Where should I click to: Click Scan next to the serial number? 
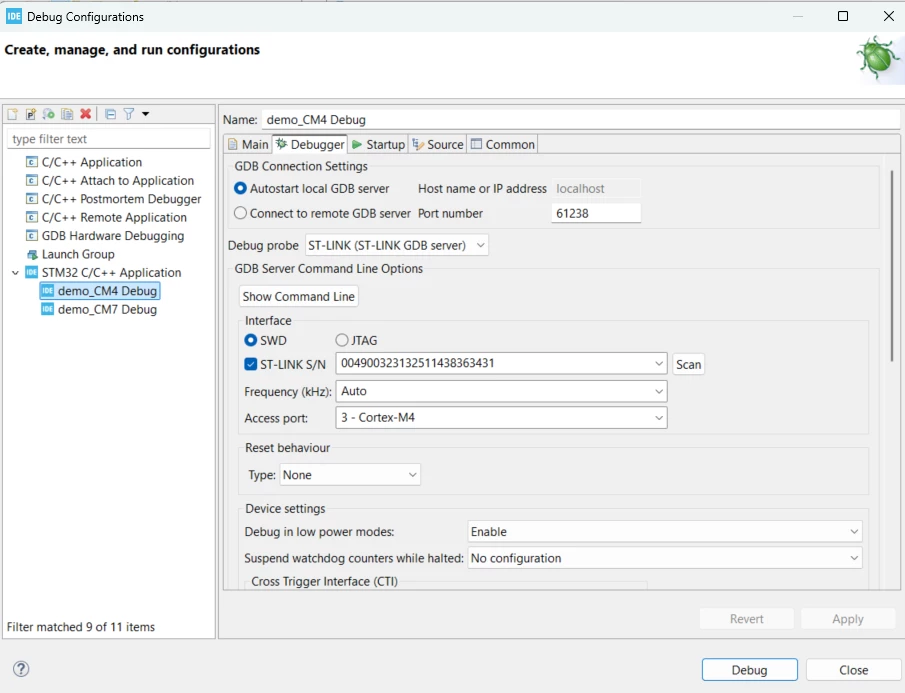coord(688,365)
